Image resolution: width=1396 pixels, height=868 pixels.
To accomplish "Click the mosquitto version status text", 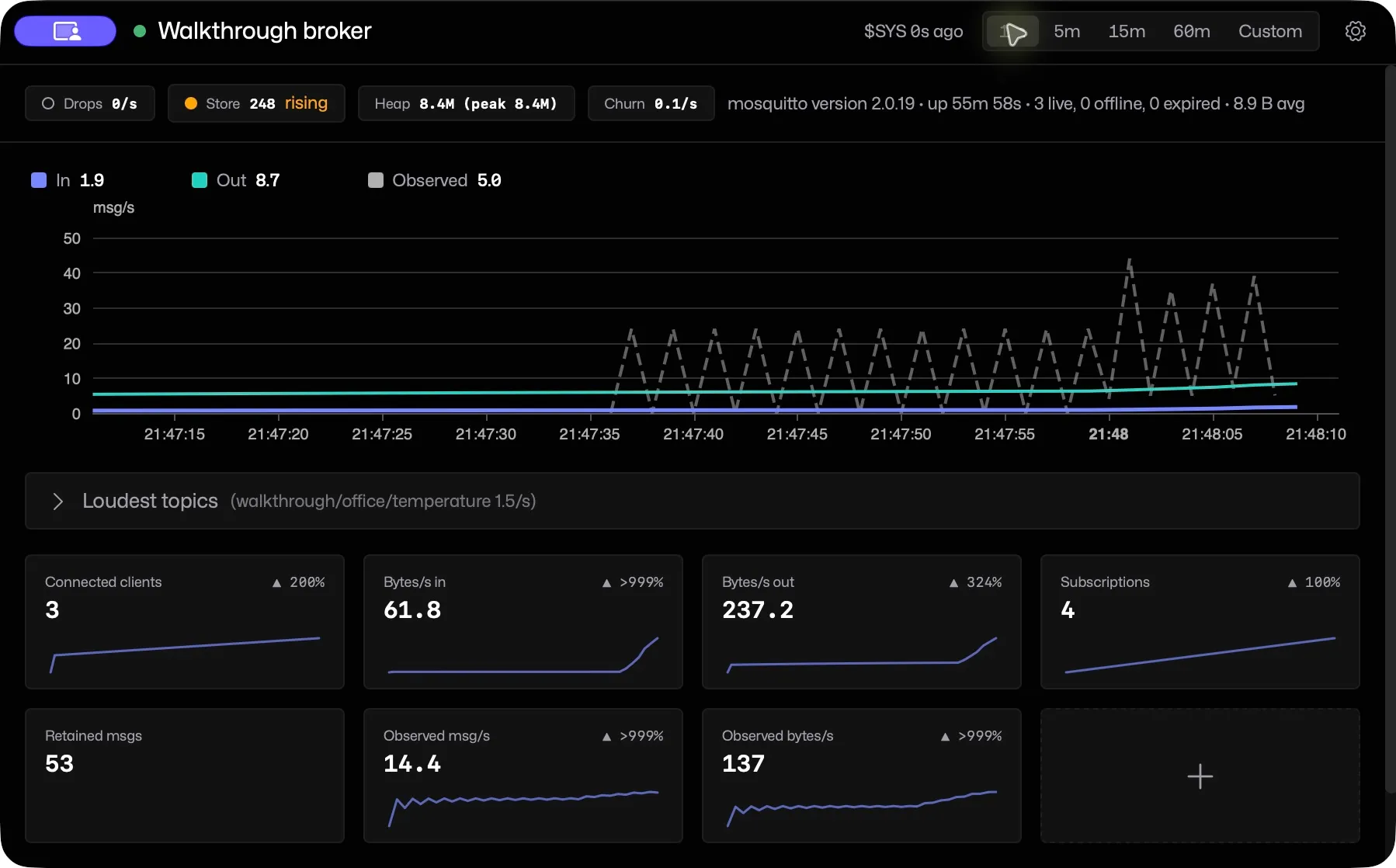I will click(1016, 103).
